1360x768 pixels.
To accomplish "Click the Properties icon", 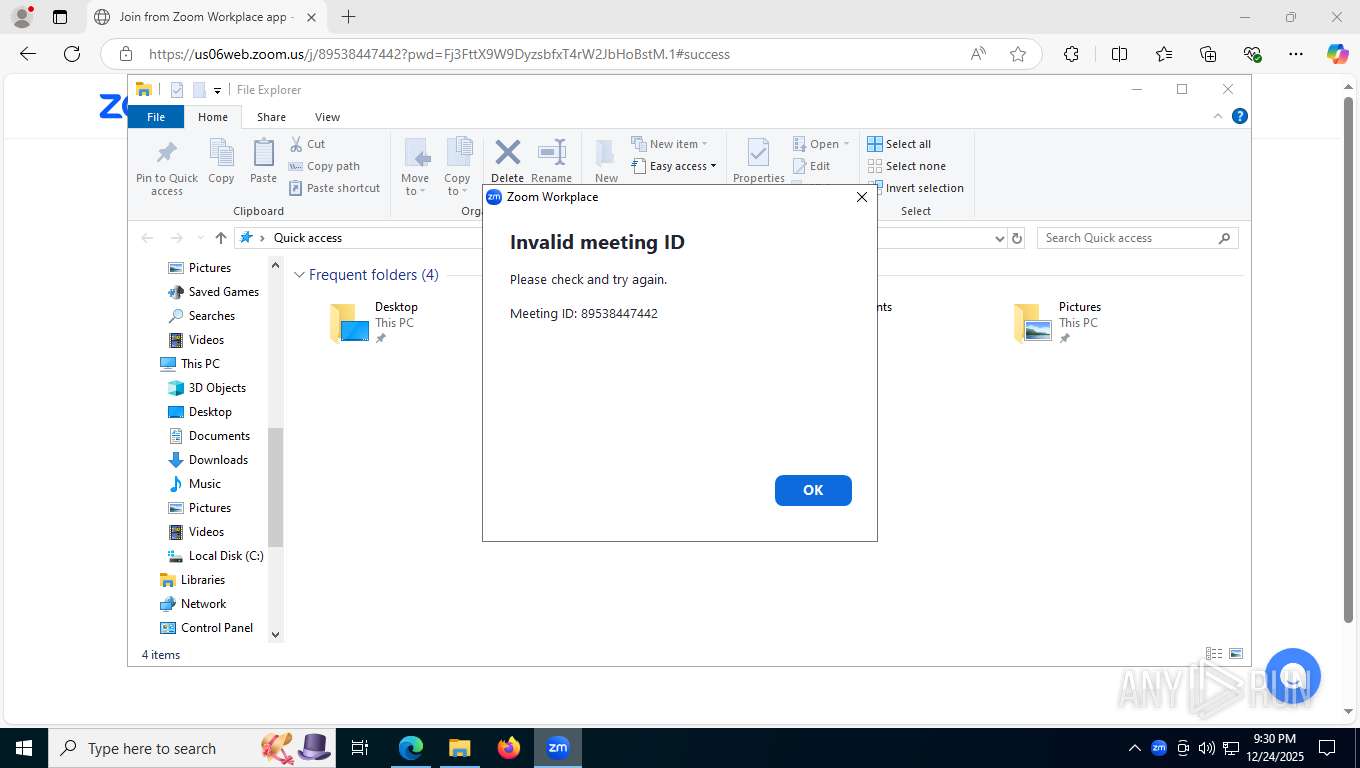I will 759,153.
